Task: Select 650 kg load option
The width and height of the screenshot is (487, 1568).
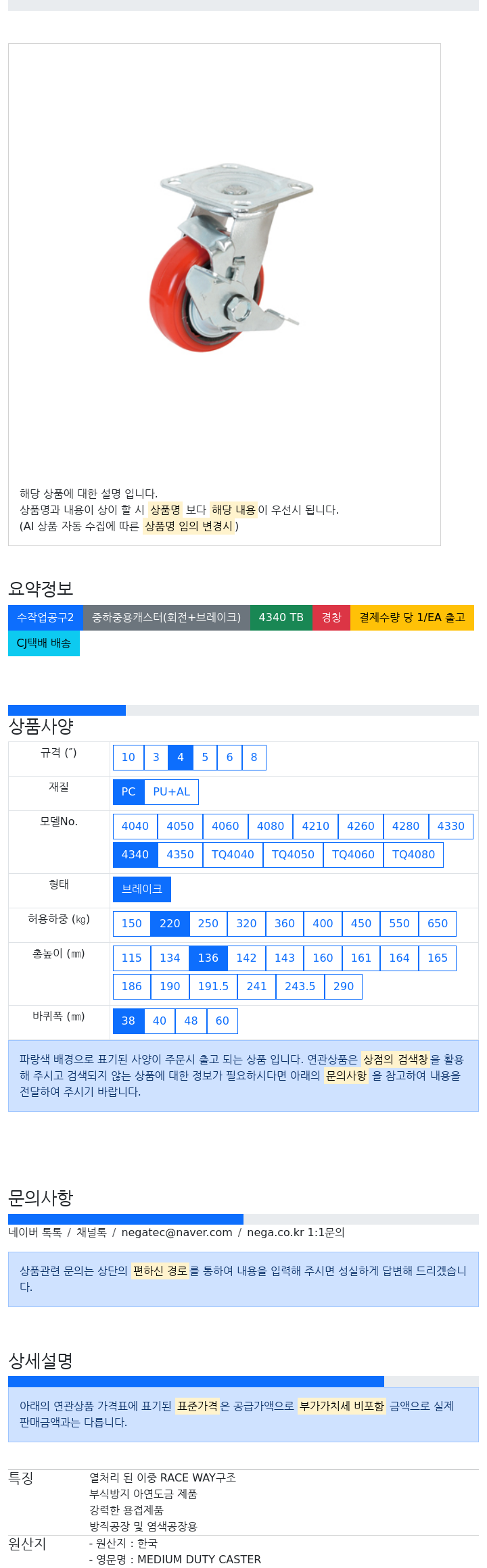Action: coord(438,924)
